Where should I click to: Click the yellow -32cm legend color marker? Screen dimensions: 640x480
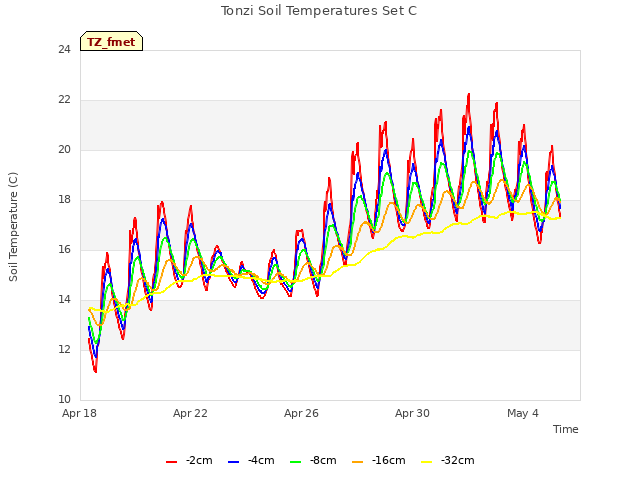point(426,462)
